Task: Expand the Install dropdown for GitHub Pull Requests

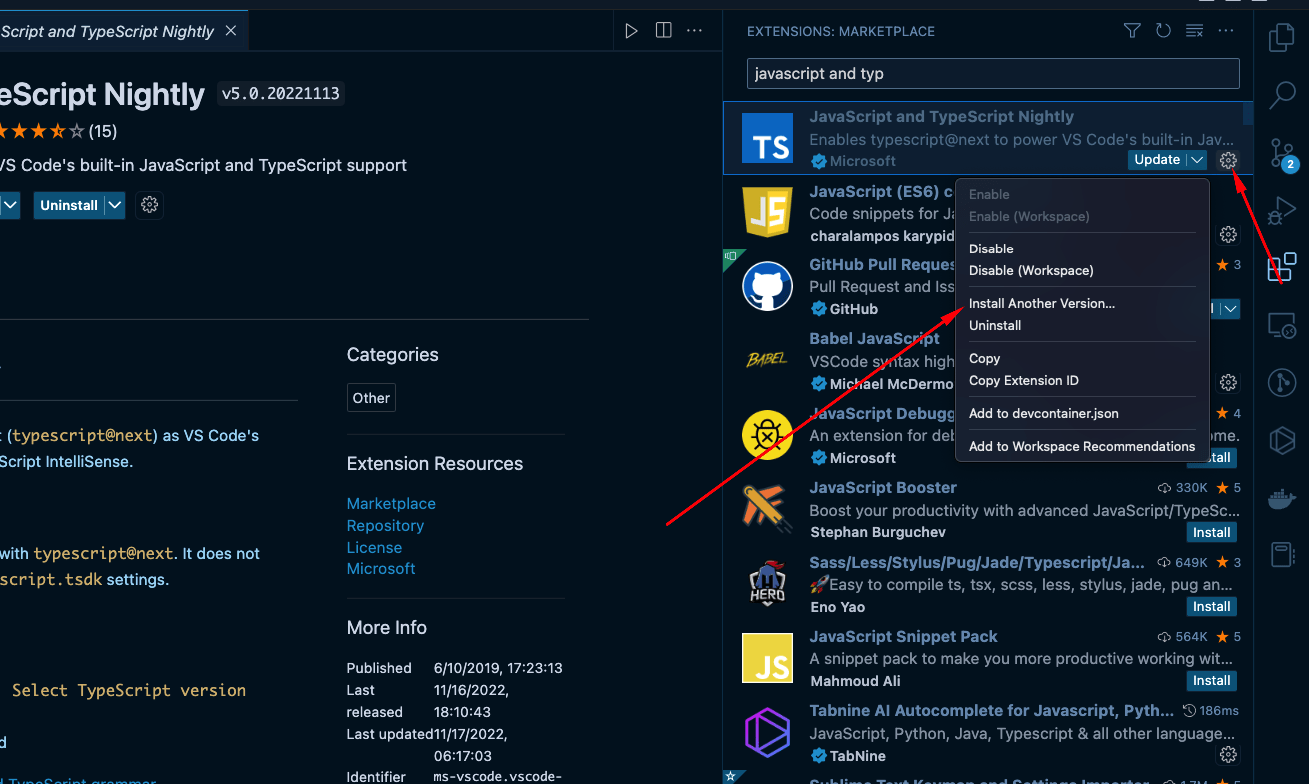Action: pos(1230,309)
